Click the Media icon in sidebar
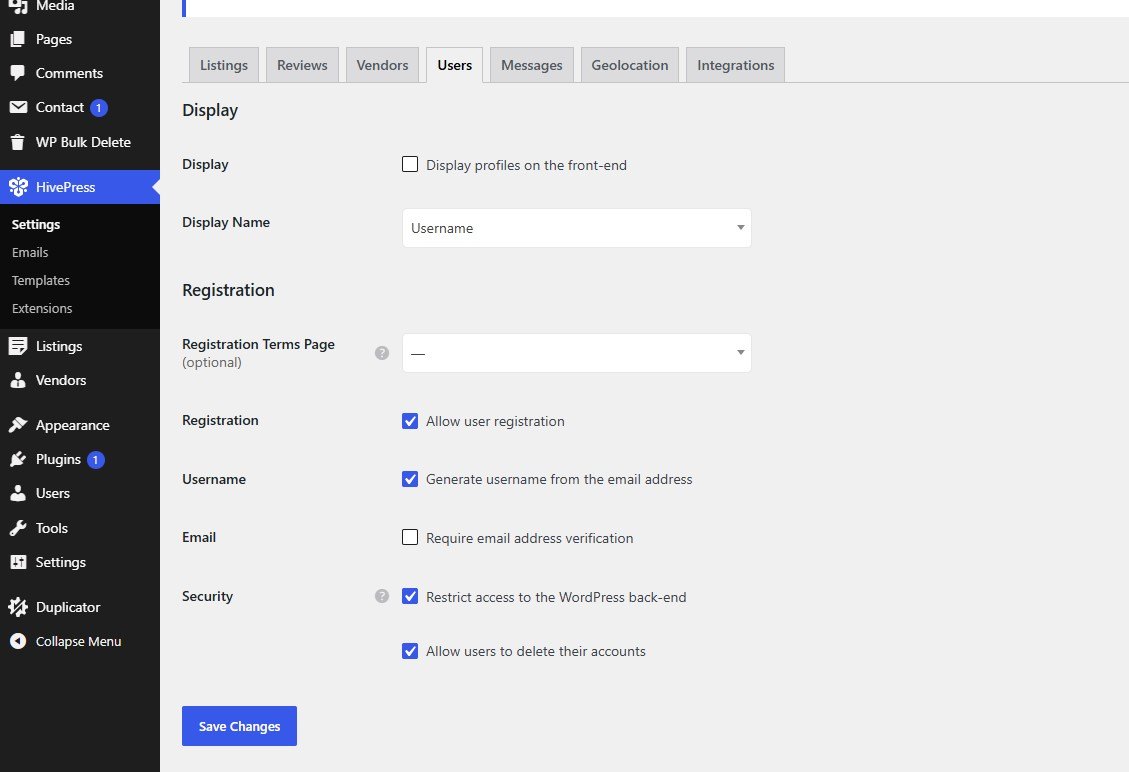 (x=18, y=6)
